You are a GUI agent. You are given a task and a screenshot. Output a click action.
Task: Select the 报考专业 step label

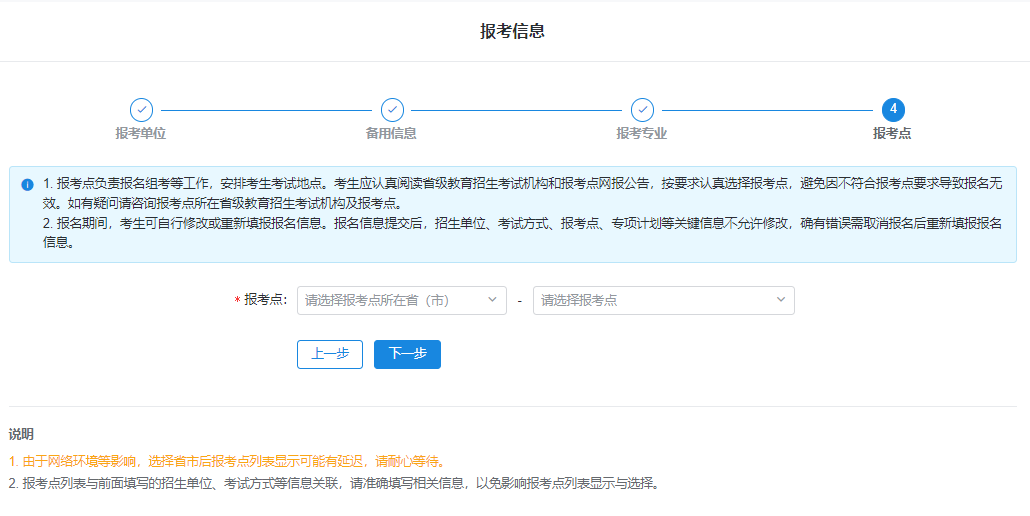click(642, 133)
